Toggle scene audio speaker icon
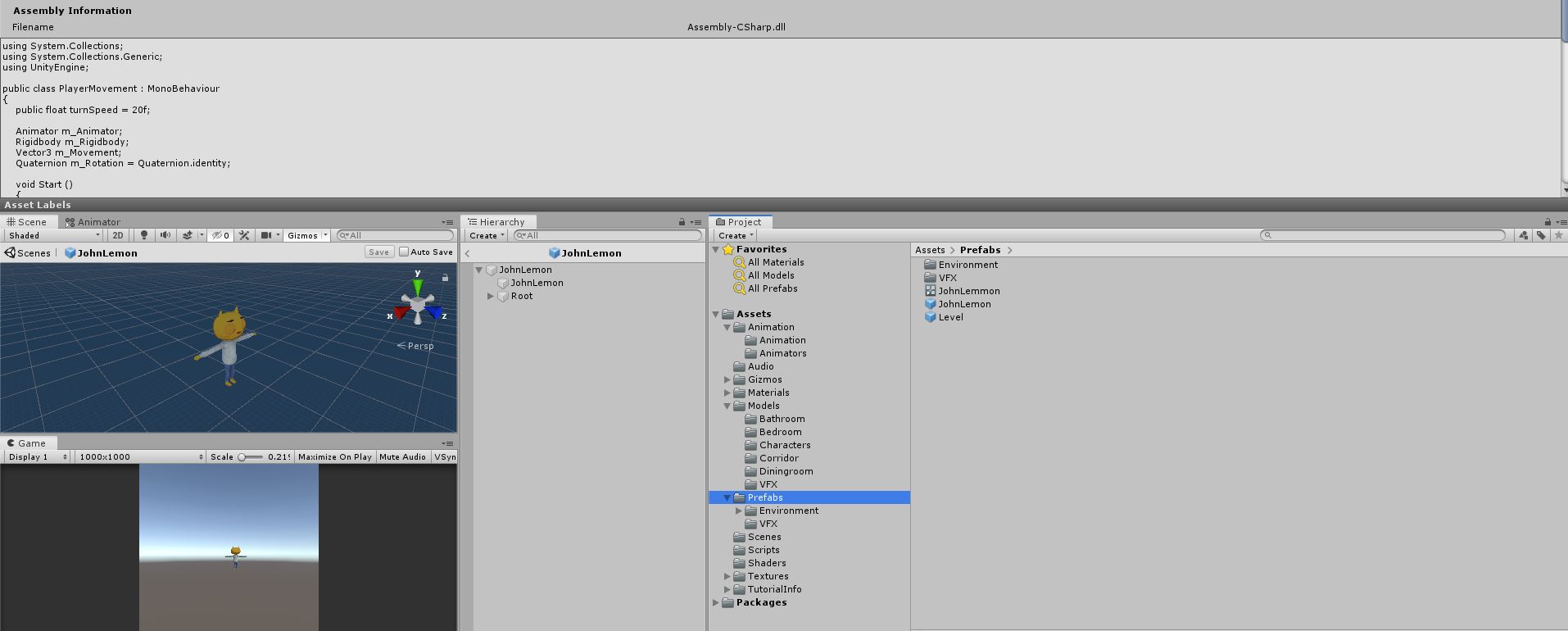Image resolution: width=1568 pixels, height=631 pixels. point(165,235)
